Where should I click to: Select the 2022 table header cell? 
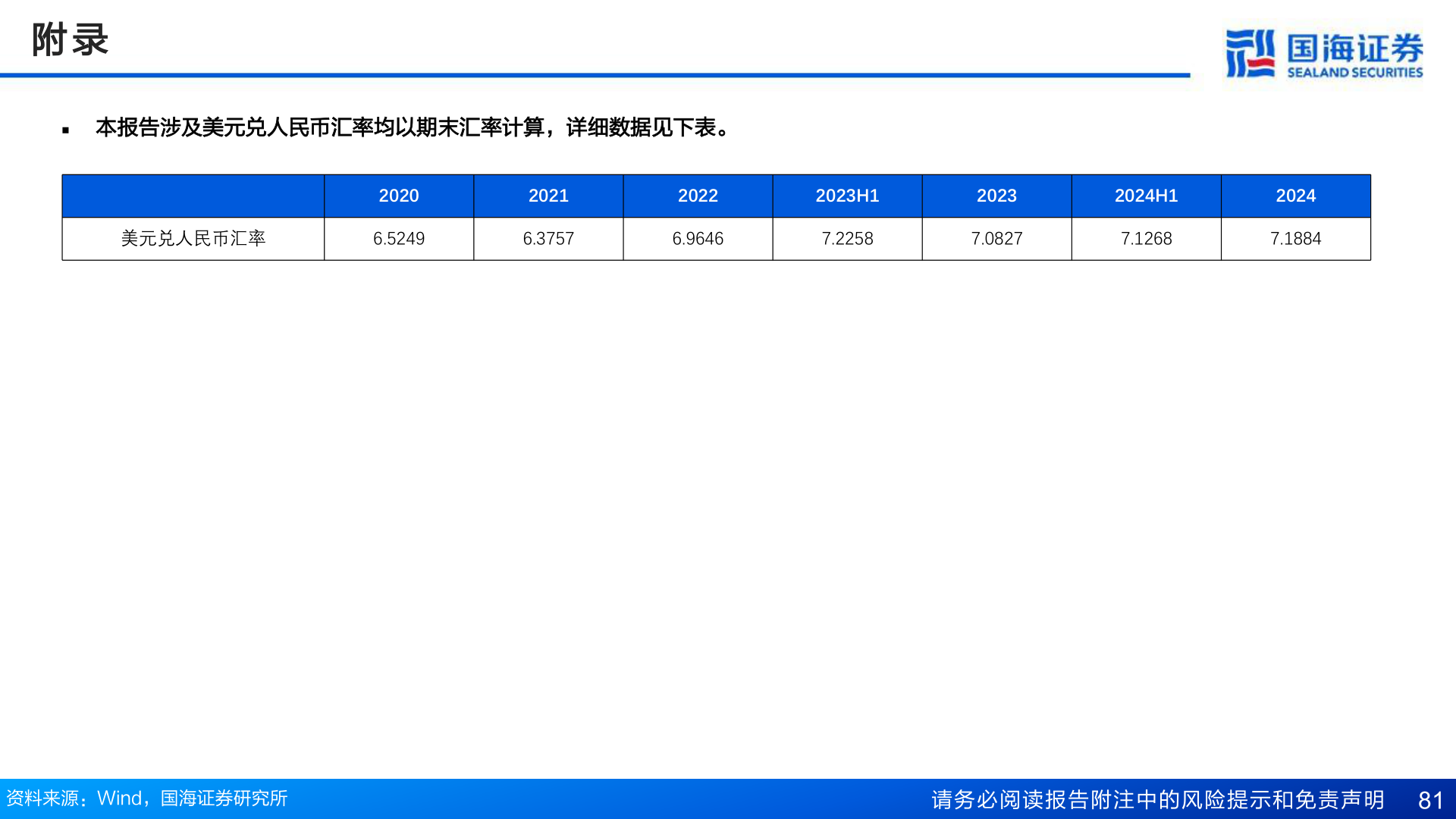[x=698, y=196]
